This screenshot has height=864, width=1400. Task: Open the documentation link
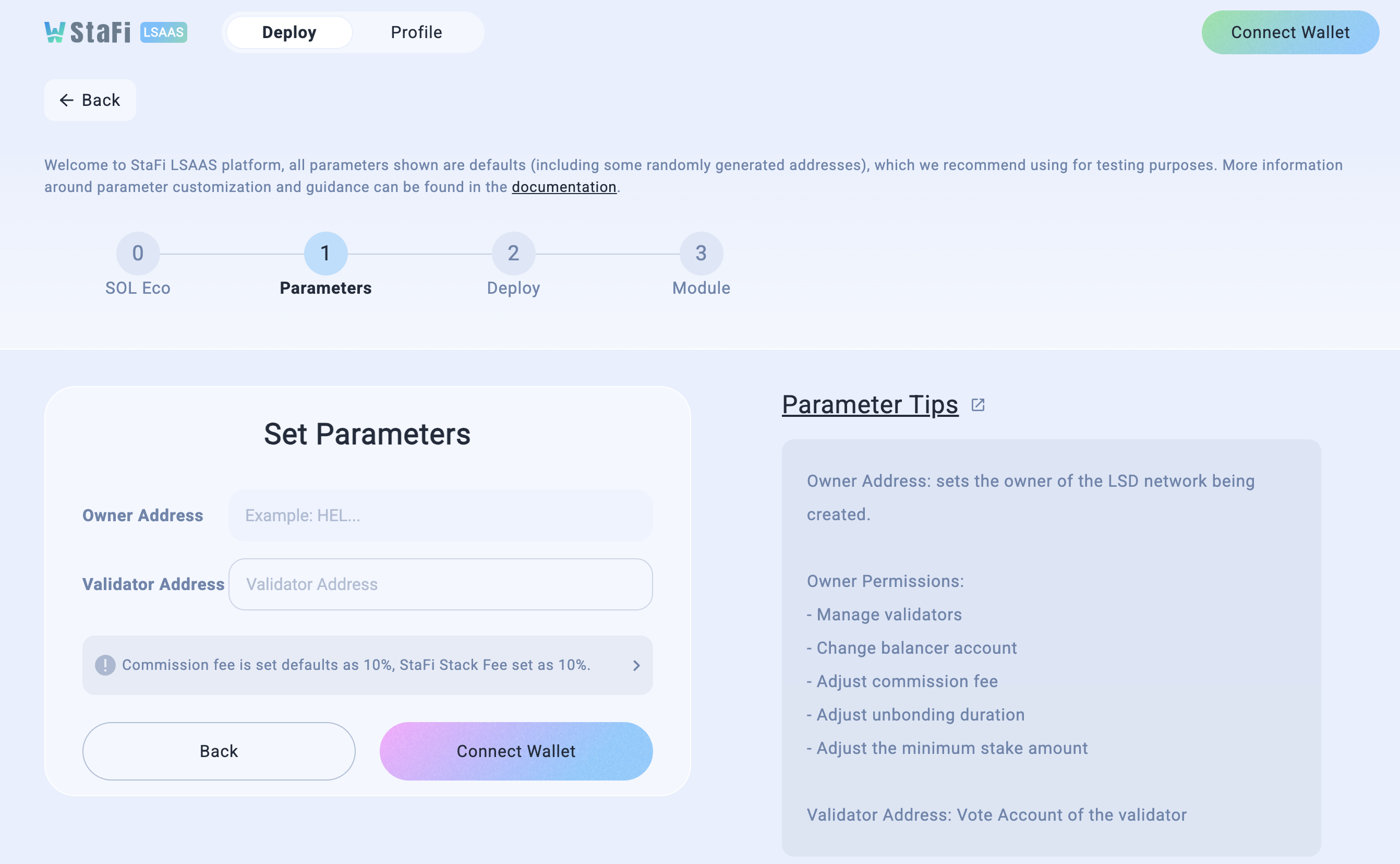click(x=564, y=187)
